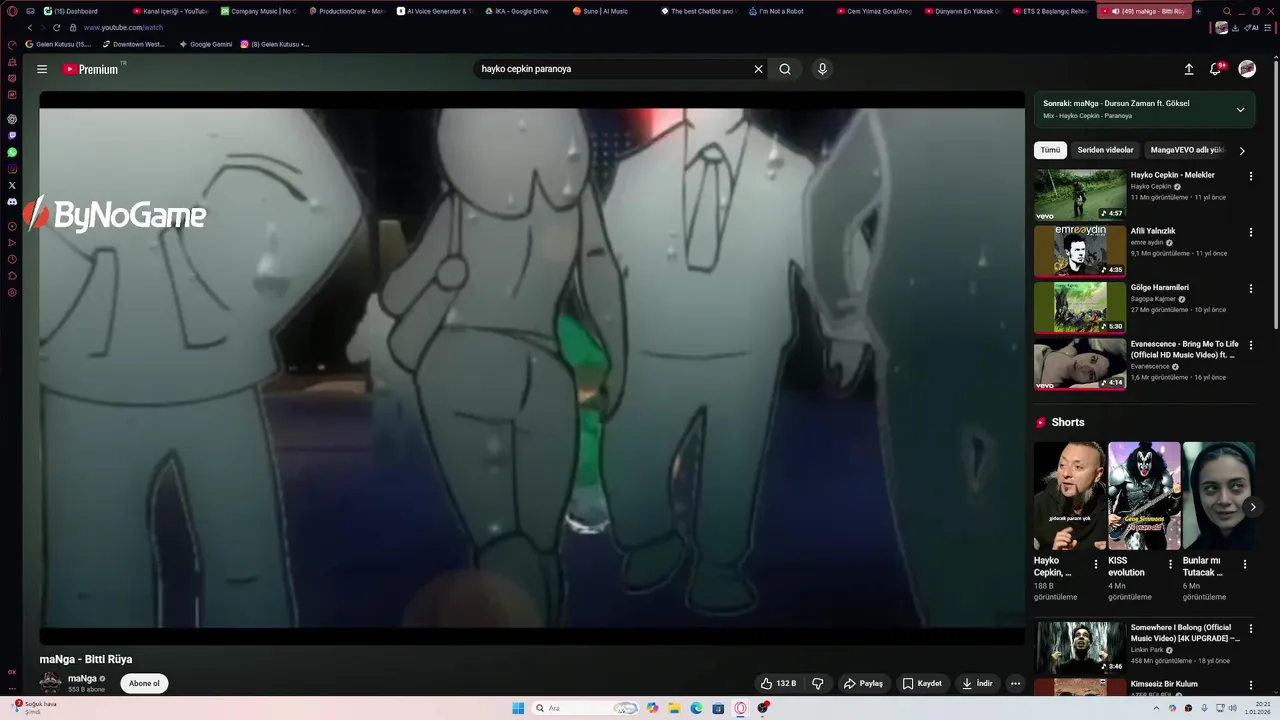Click the youtube.com/watch address bar

tap(123, 28)
